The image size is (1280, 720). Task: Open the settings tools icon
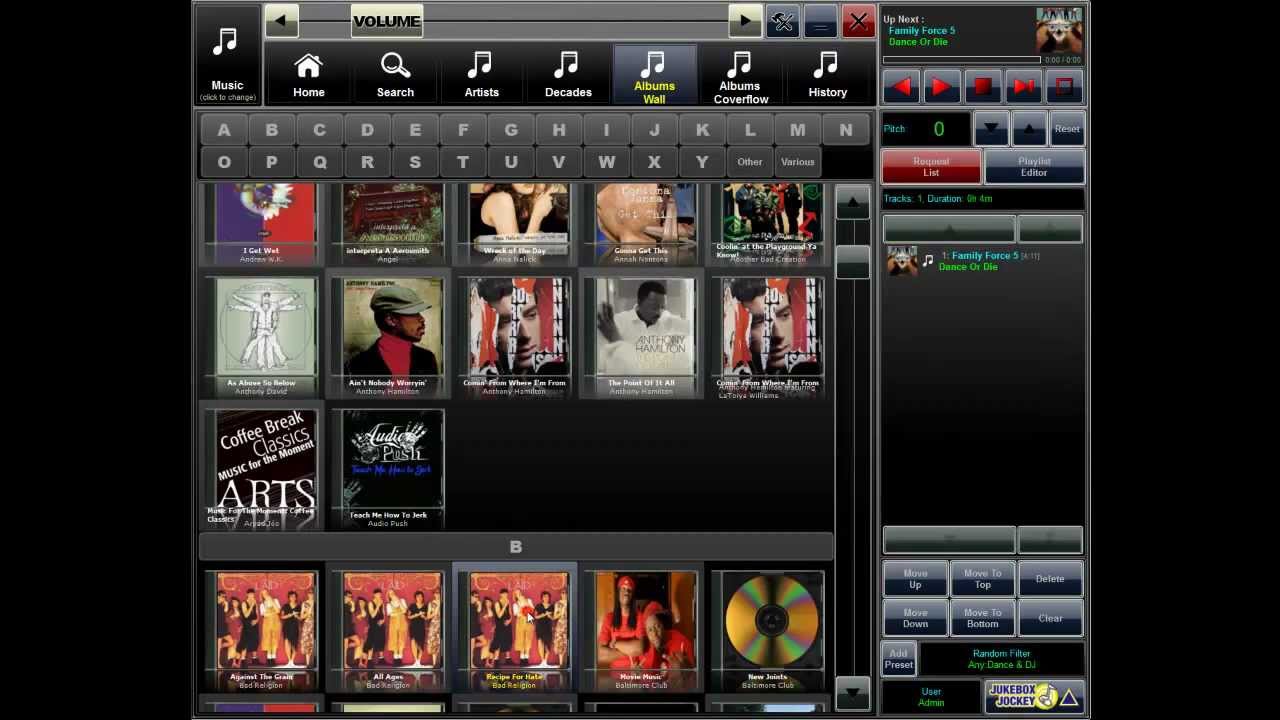pyautogui.click(x=782, y=22)
